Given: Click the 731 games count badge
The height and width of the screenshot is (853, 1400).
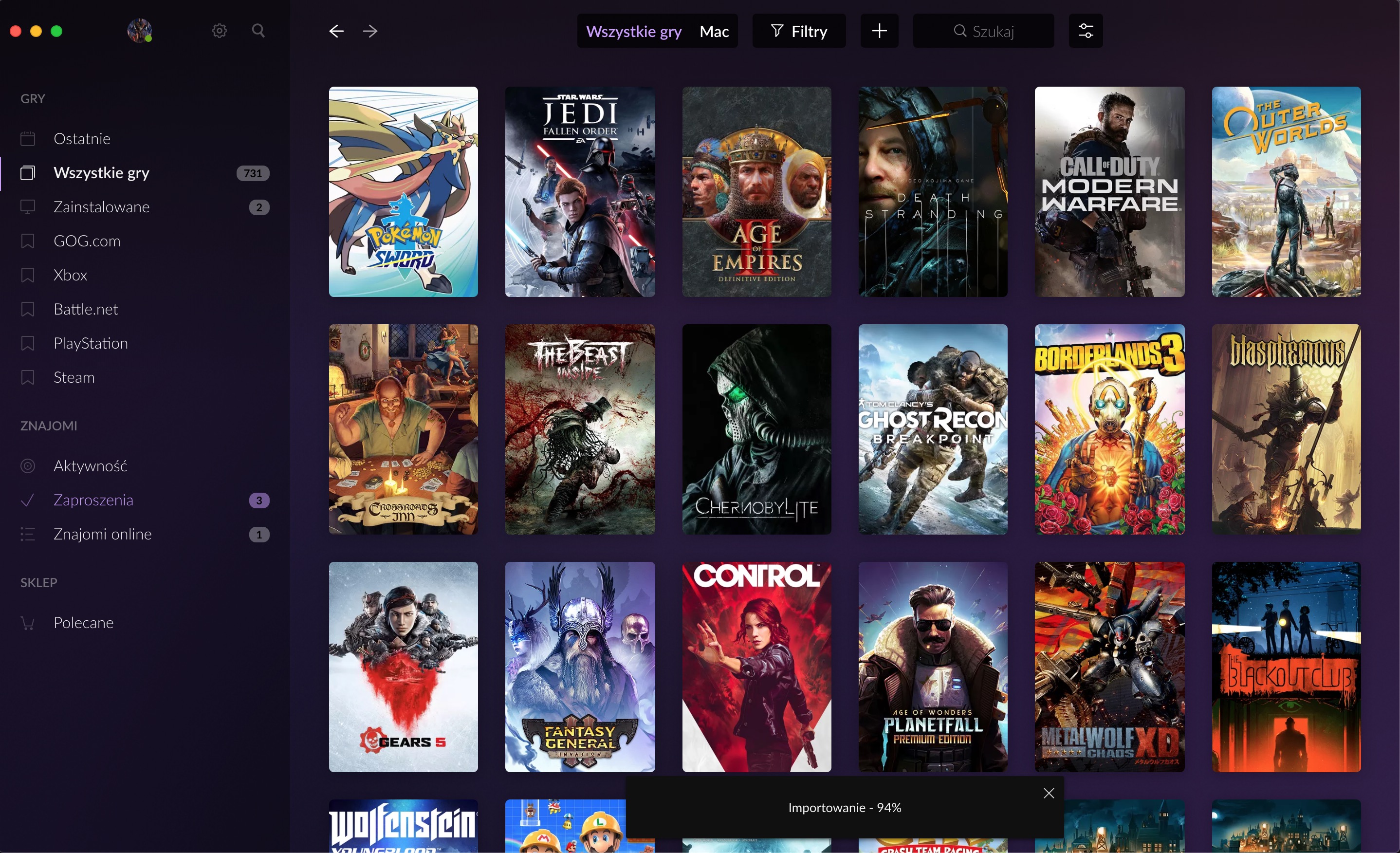Looking at the screenshot, I should pos(252,173).
